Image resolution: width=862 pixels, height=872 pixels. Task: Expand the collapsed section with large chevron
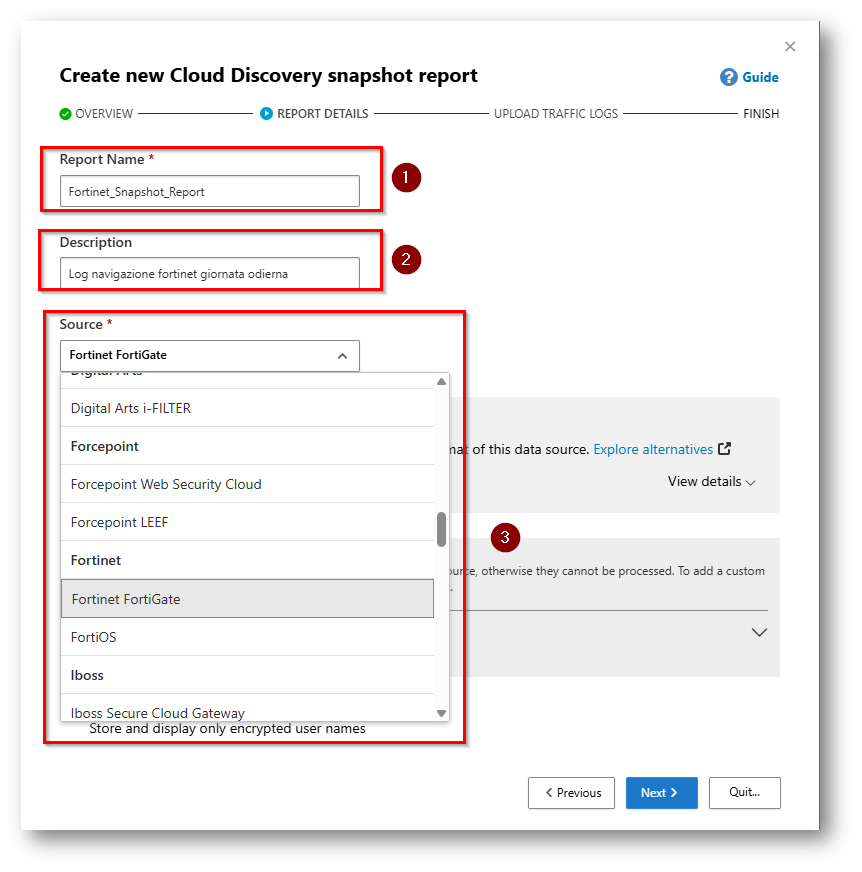click(x=759, y=632)
